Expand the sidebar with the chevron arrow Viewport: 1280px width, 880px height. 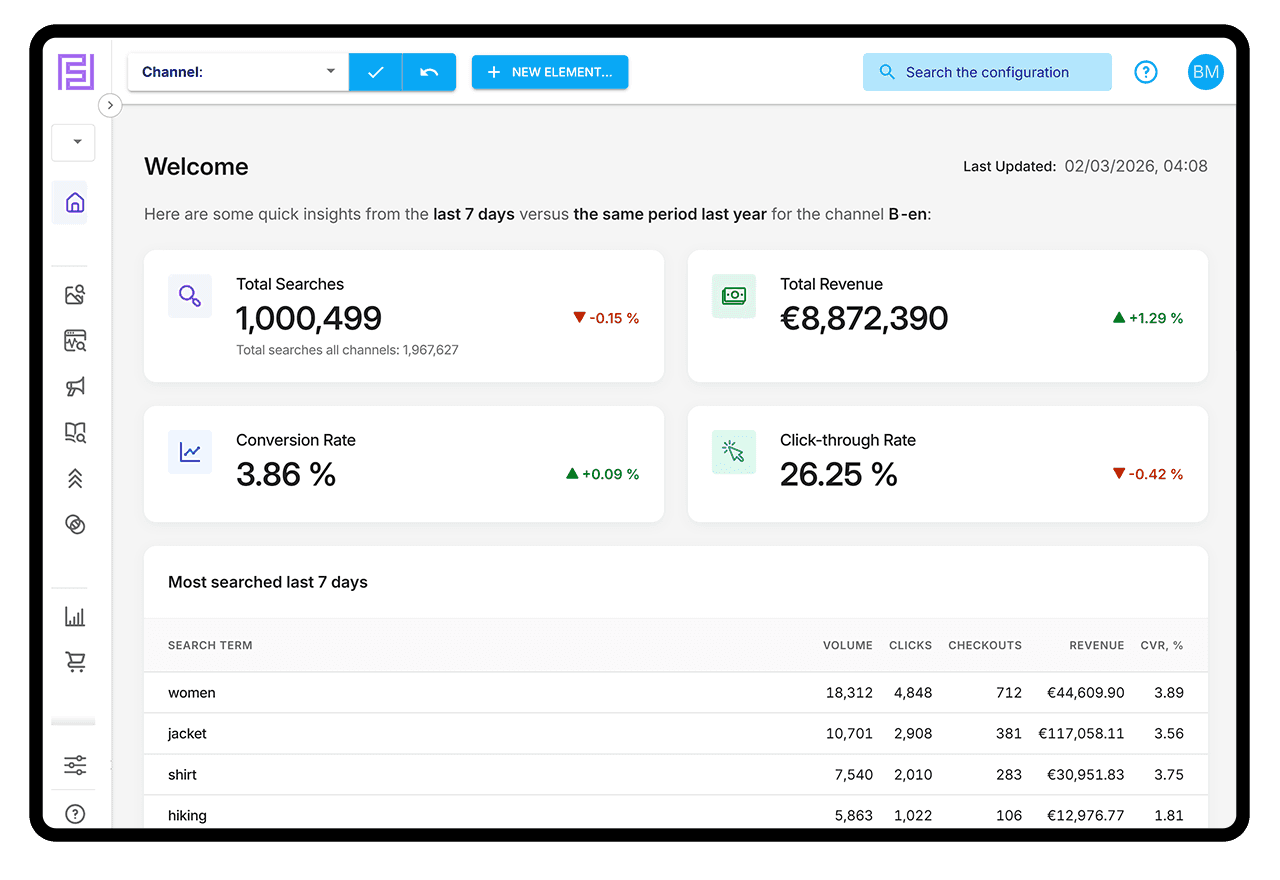110,105
